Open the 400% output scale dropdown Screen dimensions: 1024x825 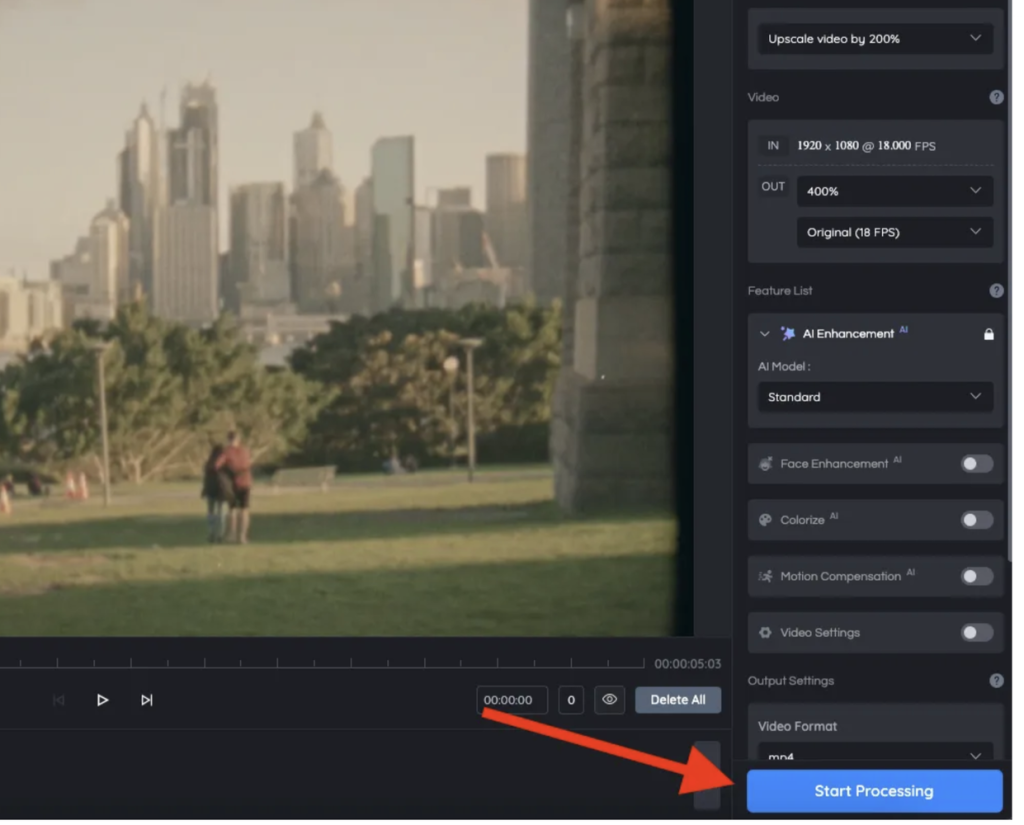(894, 191)
